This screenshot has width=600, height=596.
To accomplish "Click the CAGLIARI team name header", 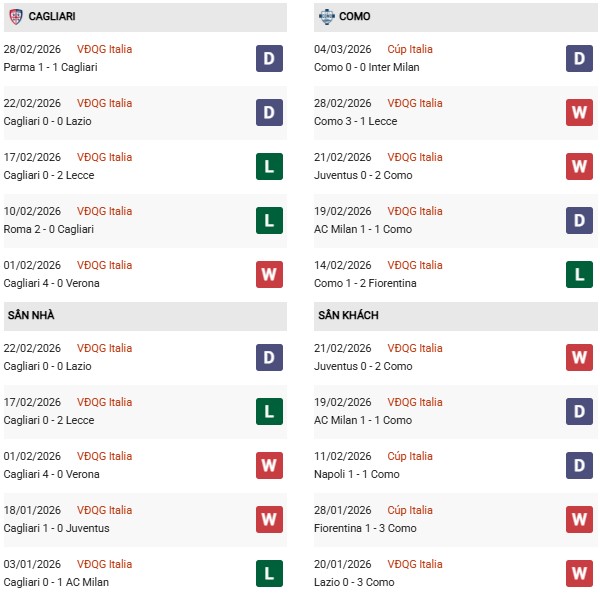I will [x=52, y=17].
